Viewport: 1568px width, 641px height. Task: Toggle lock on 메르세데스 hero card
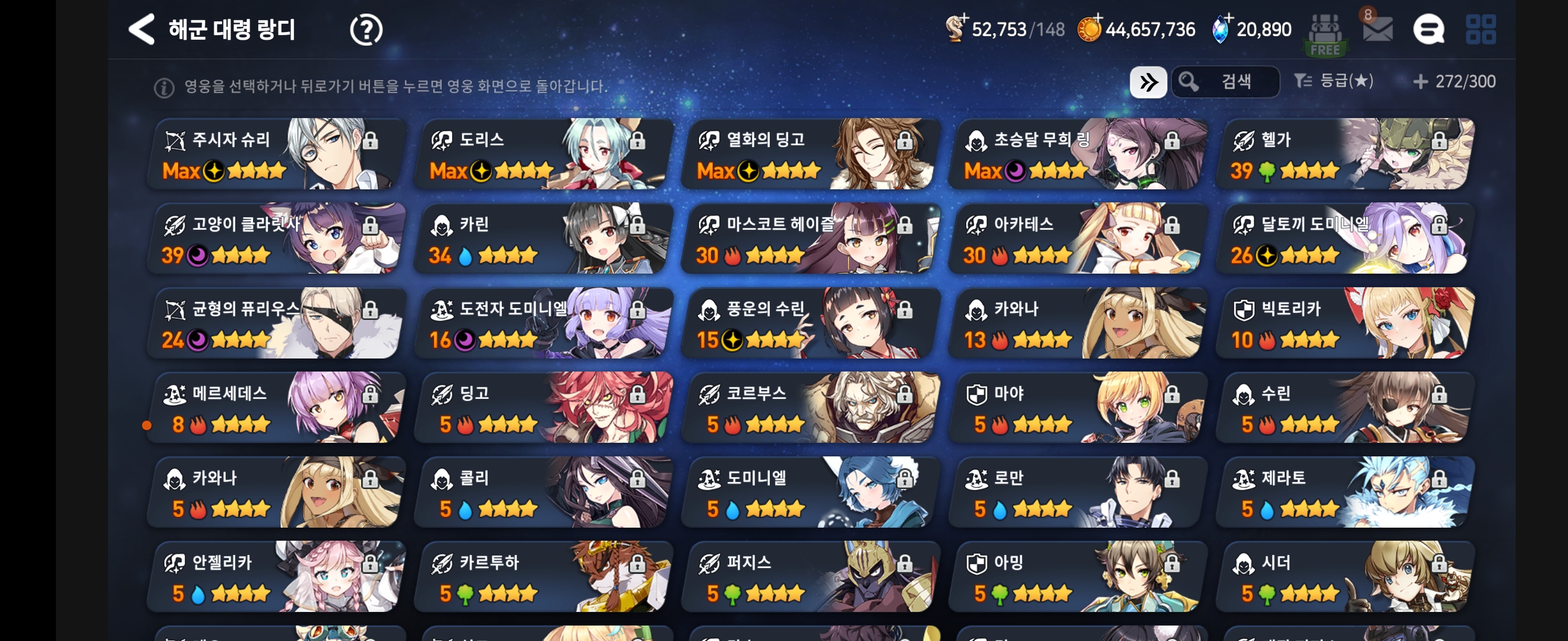370,395
